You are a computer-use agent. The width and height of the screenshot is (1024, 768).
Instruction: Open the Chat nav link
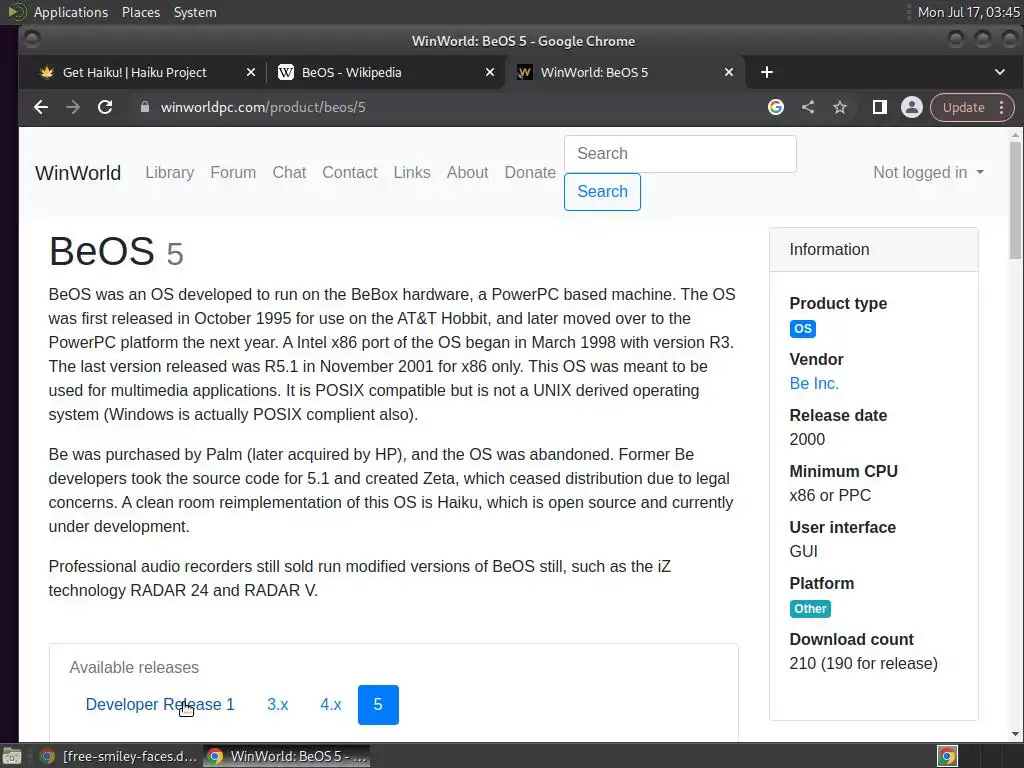289,172
